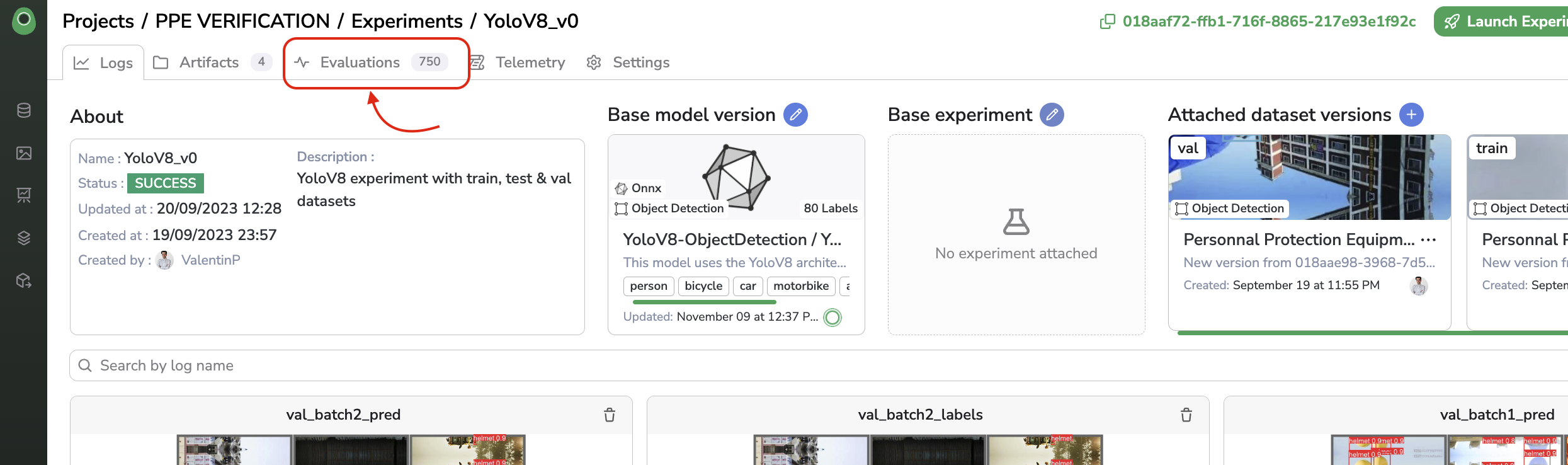Click the train dataset thumbnail image

1518,177
